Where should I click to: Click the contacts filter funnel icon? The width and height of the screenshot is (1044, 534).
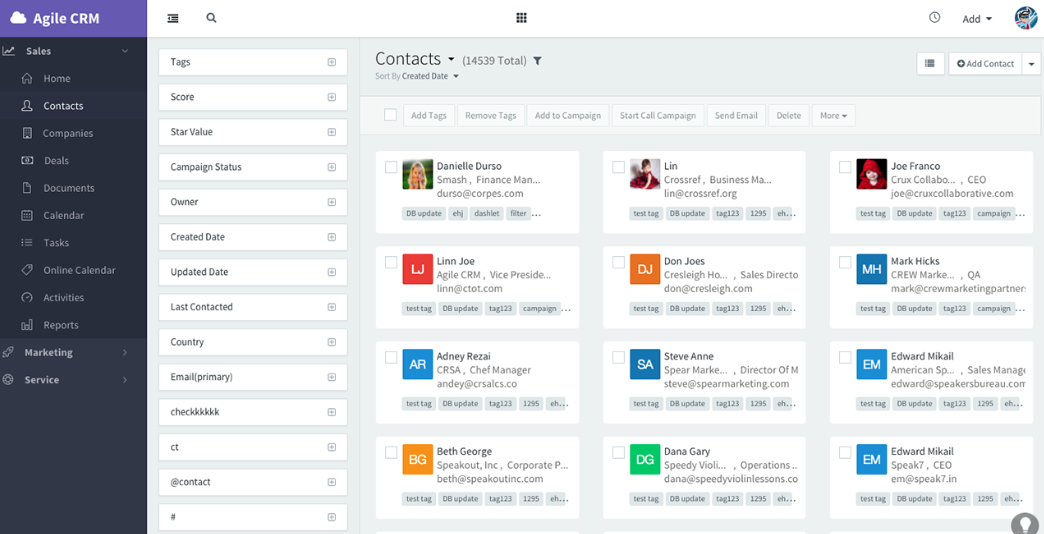coord(538,61)
